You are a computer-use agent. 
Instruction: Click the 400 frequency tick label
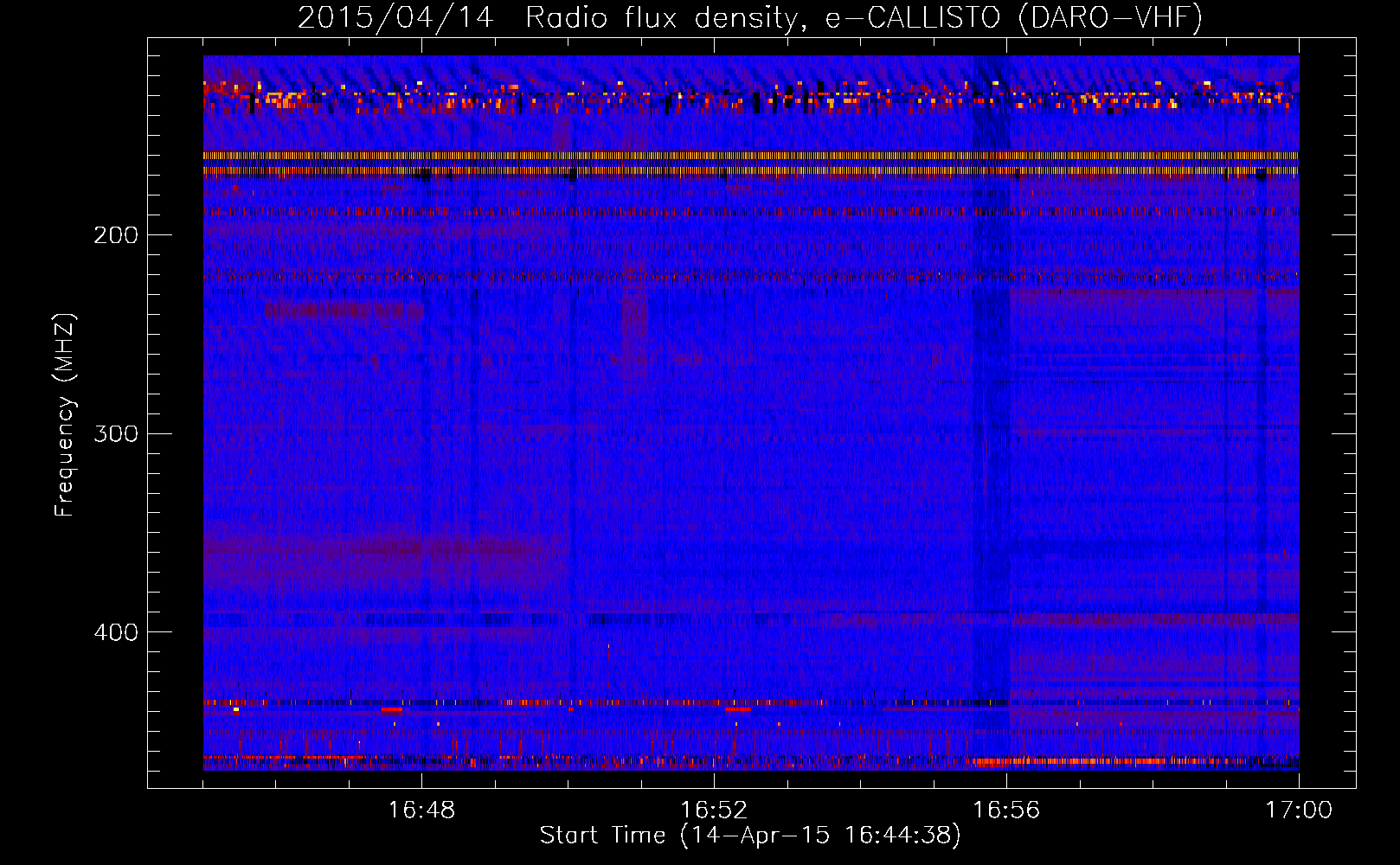[x=115, y=632]
